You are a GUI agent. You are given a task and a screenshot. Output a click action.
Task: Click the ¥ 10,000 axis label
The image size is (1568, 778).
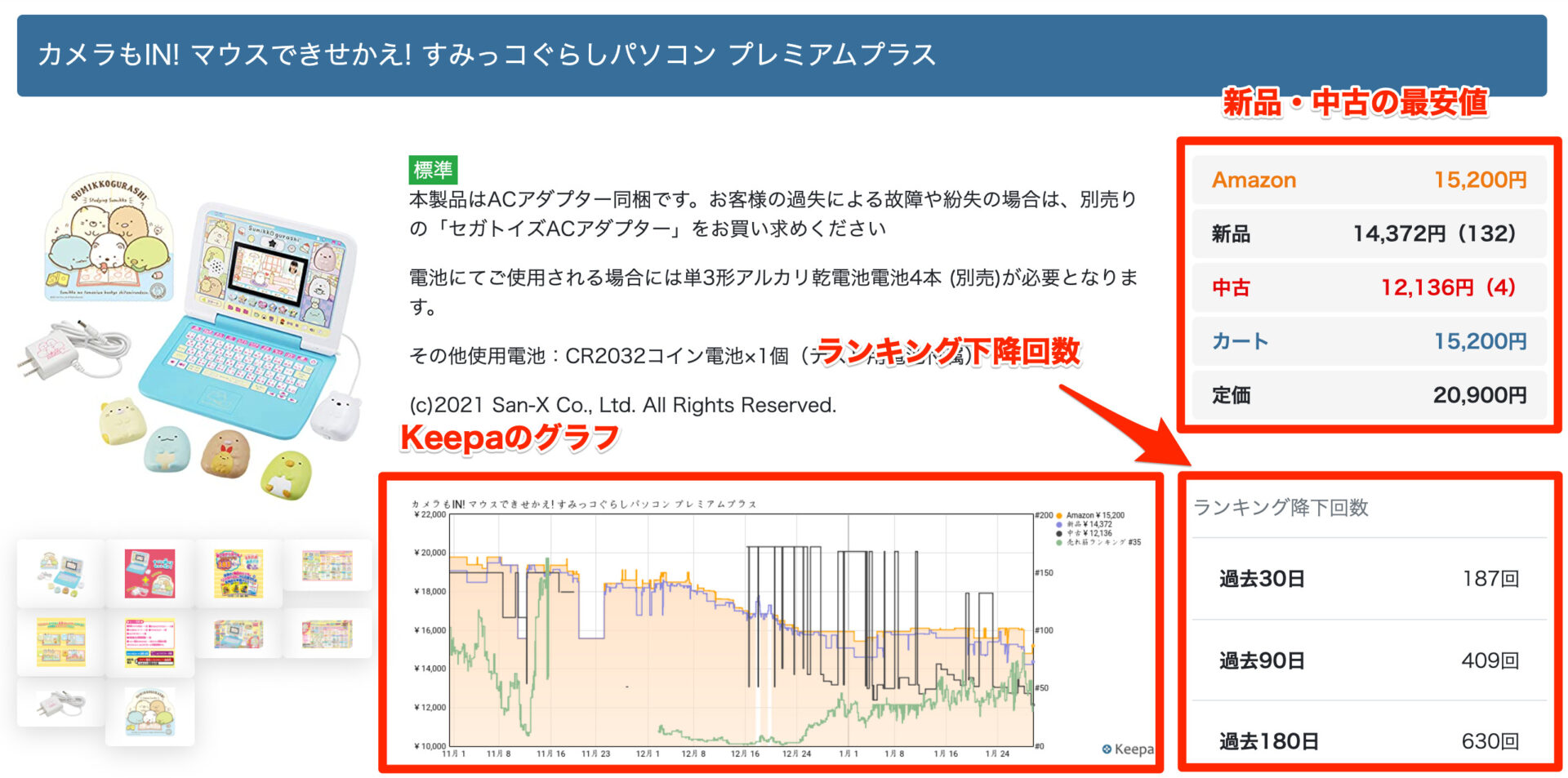430,745
